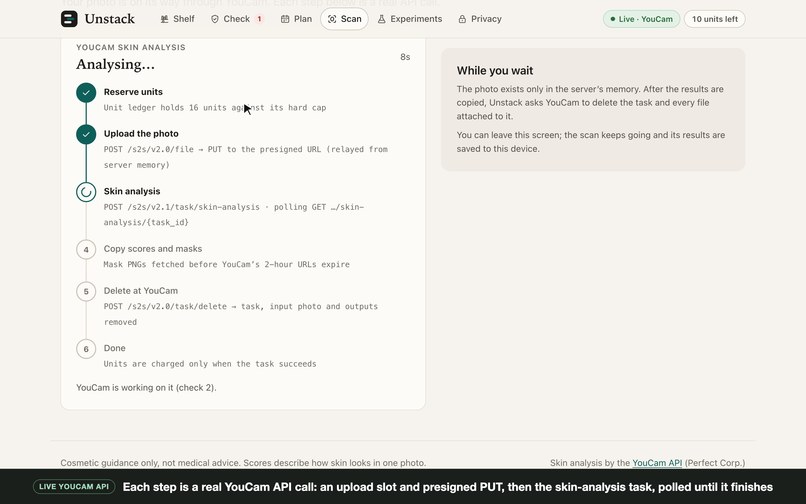806x504 pixels.
Task: Click the 'Cosmetic guidance only' footer text
Action: (243, 463)
